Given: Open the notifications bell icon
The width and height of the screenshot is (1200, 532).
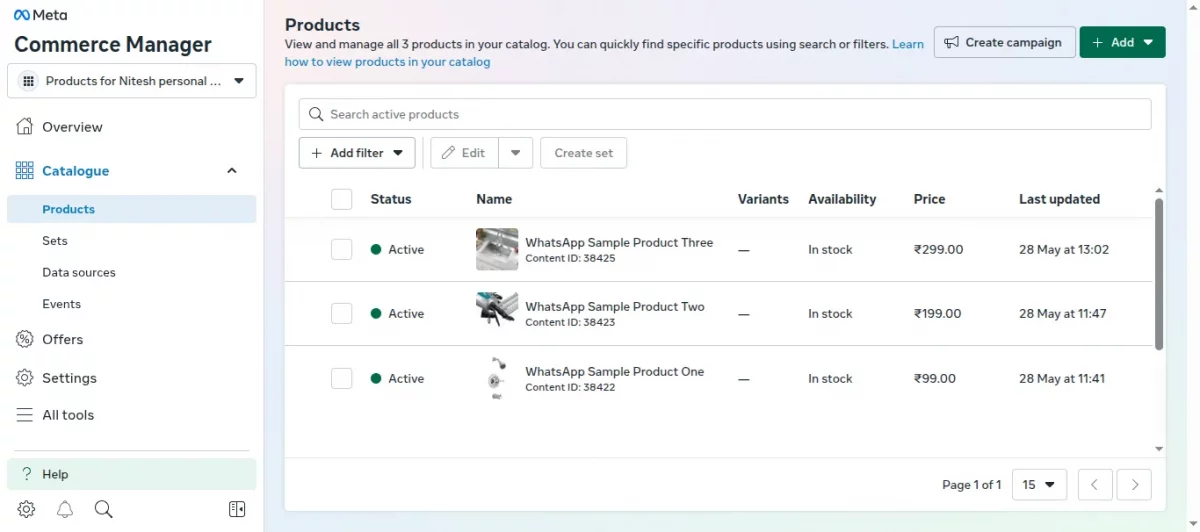Looking at the screenshot, I should (x=65, y=509).
